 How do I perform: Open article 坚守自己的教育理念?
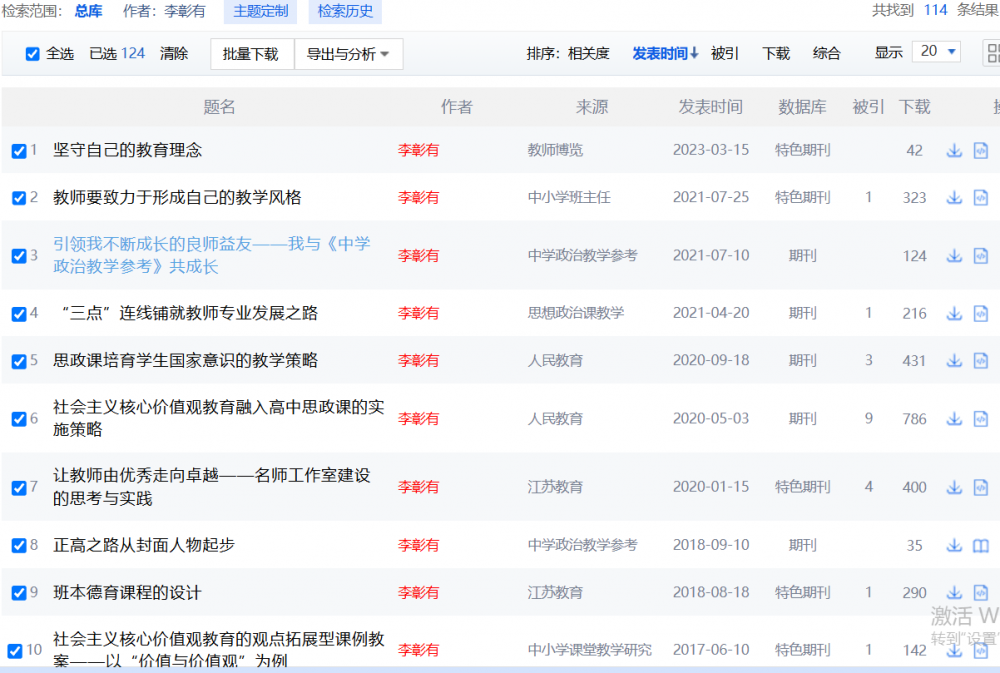(128, 151)
